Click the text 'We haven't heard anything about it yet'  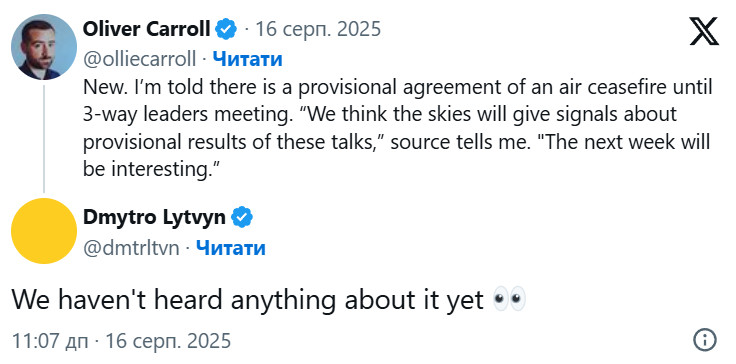(x=247, y=300)
